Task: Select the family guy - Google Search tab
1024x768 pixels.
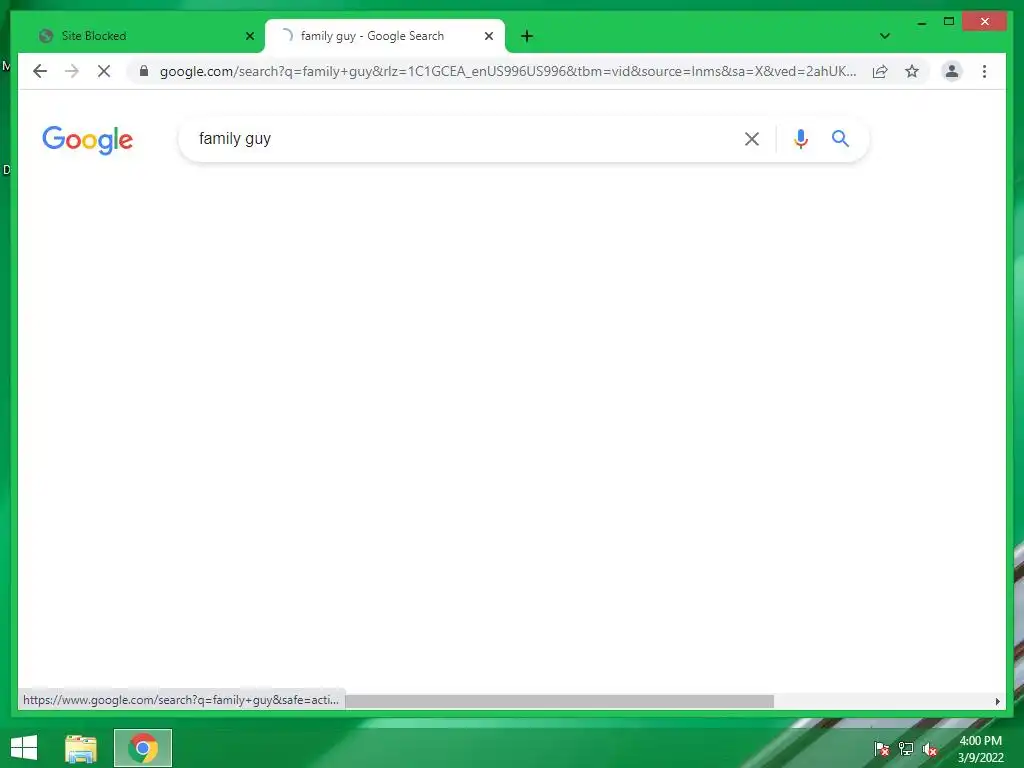Action: [384, 36]
